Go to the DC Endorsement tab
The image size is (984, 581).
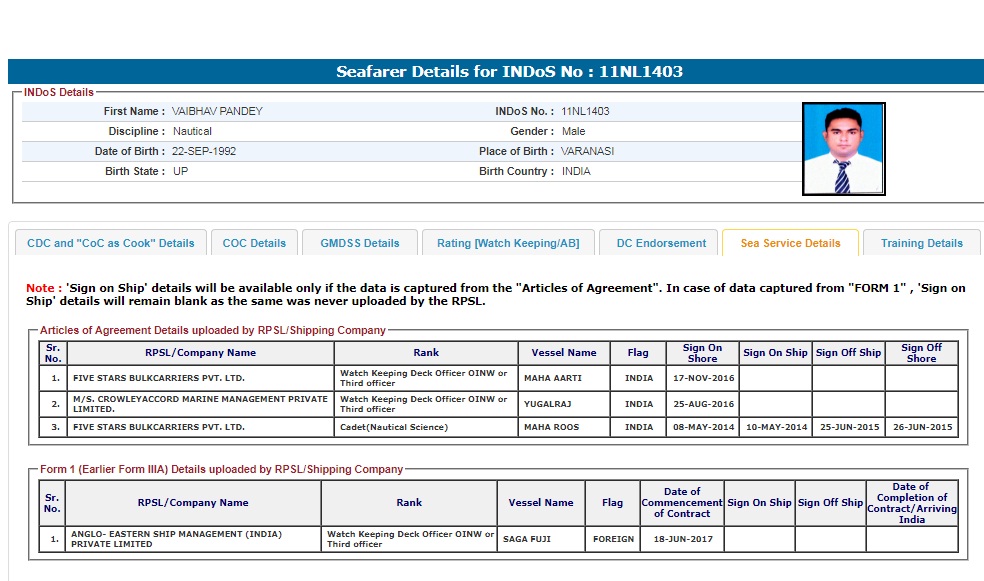coord(661,243)
